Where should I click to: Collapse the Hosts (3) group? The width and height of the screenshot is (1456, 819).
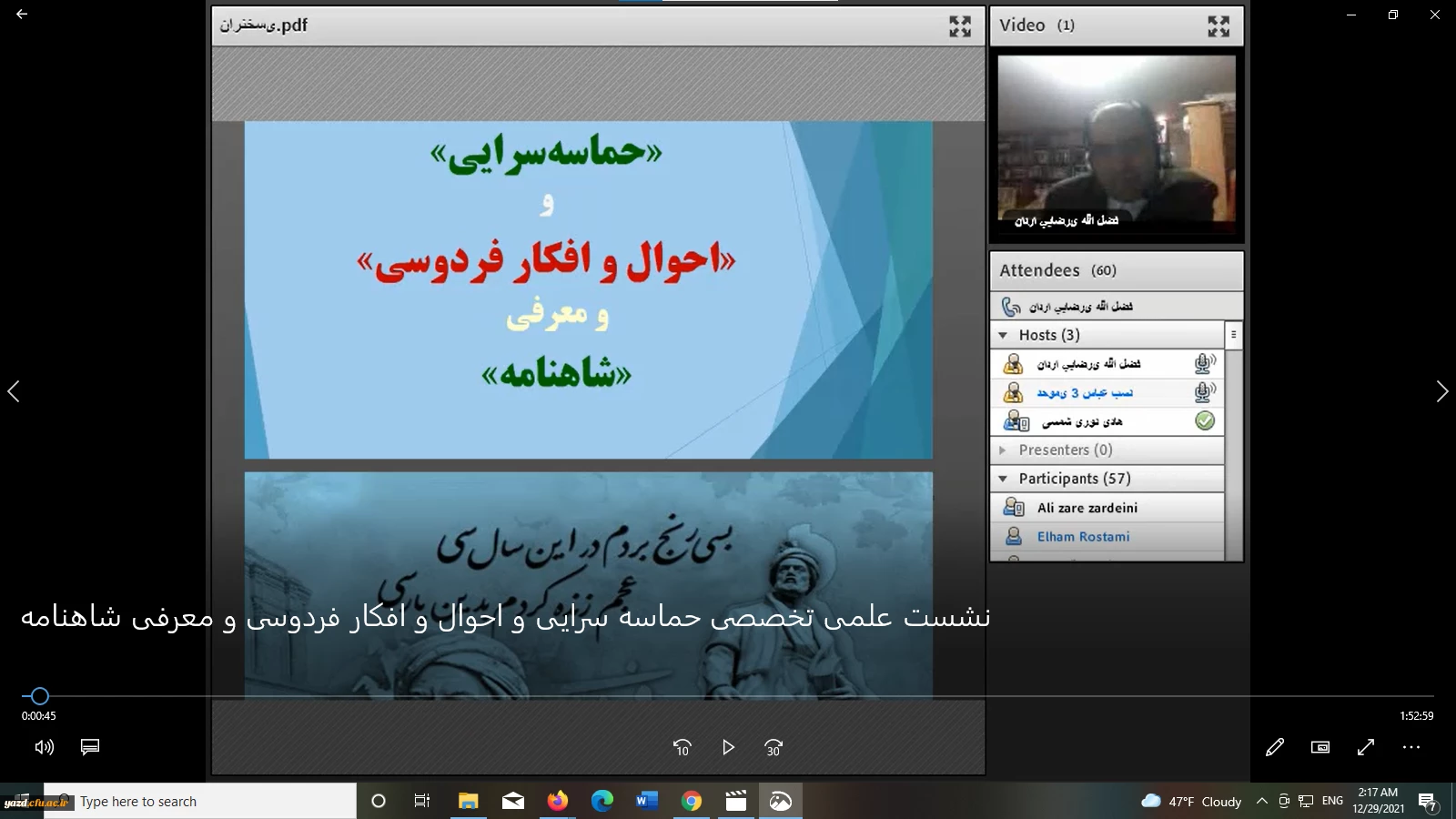[1003, 335]
